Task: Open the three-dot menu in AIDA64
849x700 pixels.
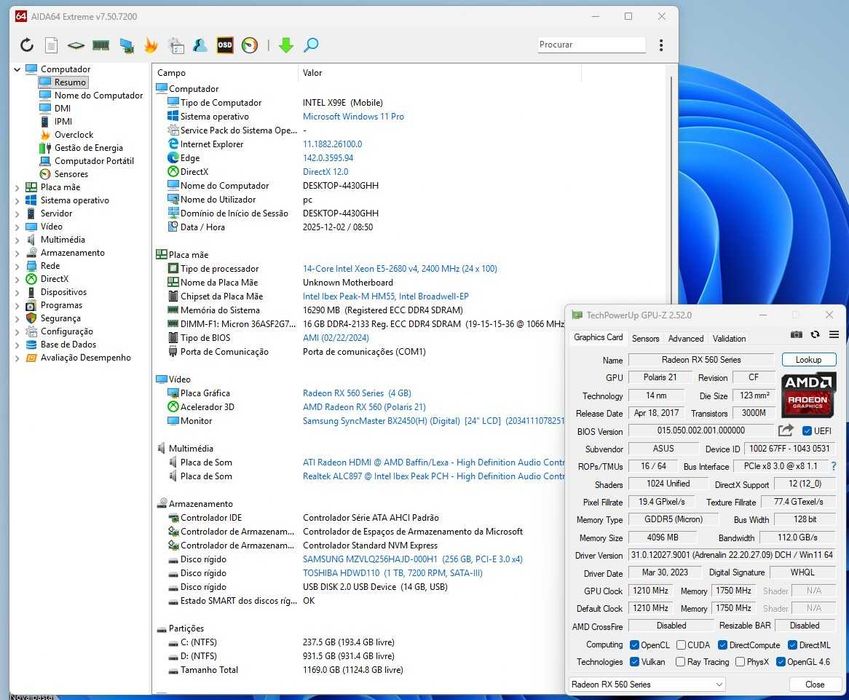Action: [661, 45]
